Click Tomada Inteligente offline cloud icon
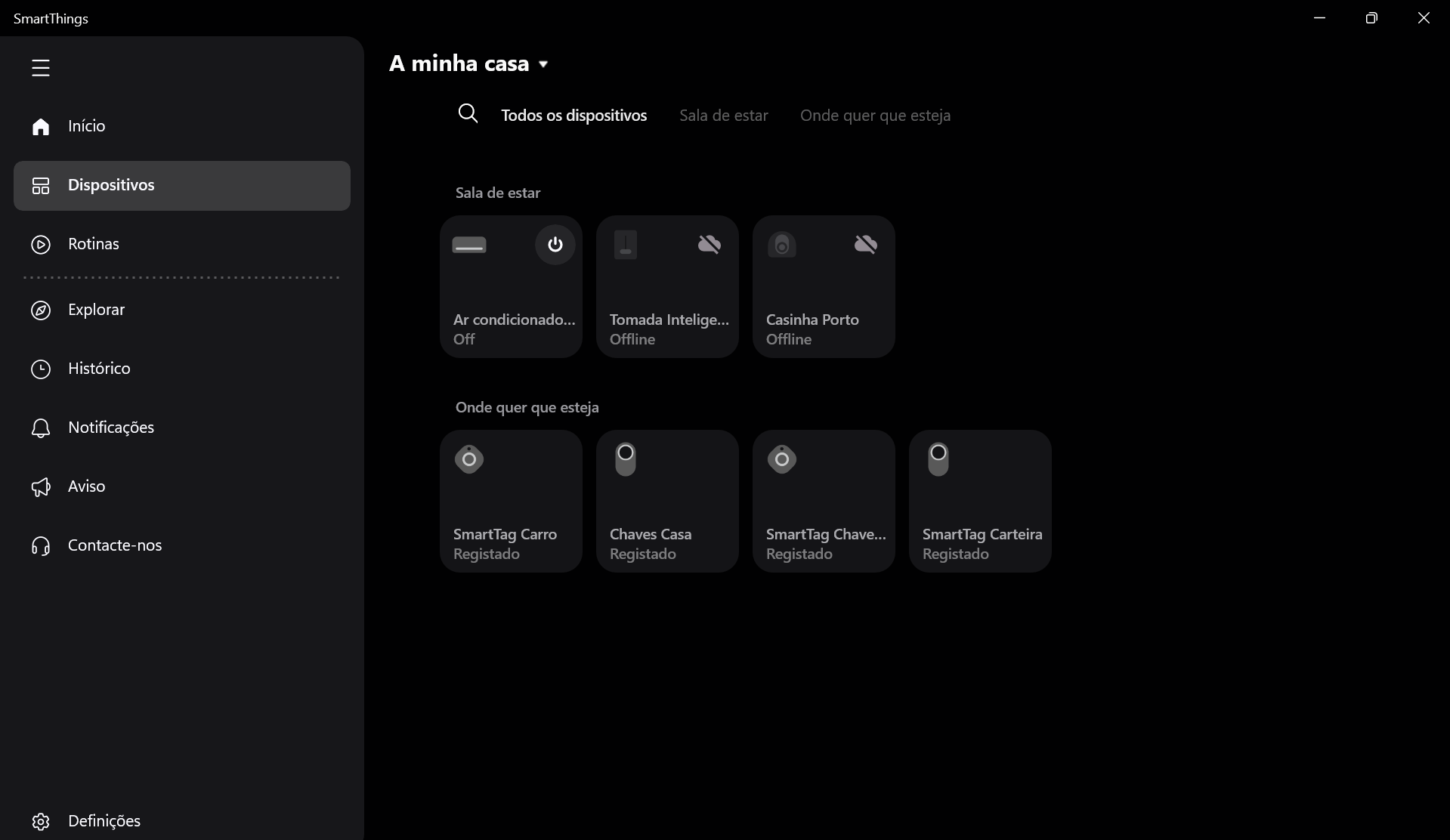The image size is (1450, 840). click(709, 245)
